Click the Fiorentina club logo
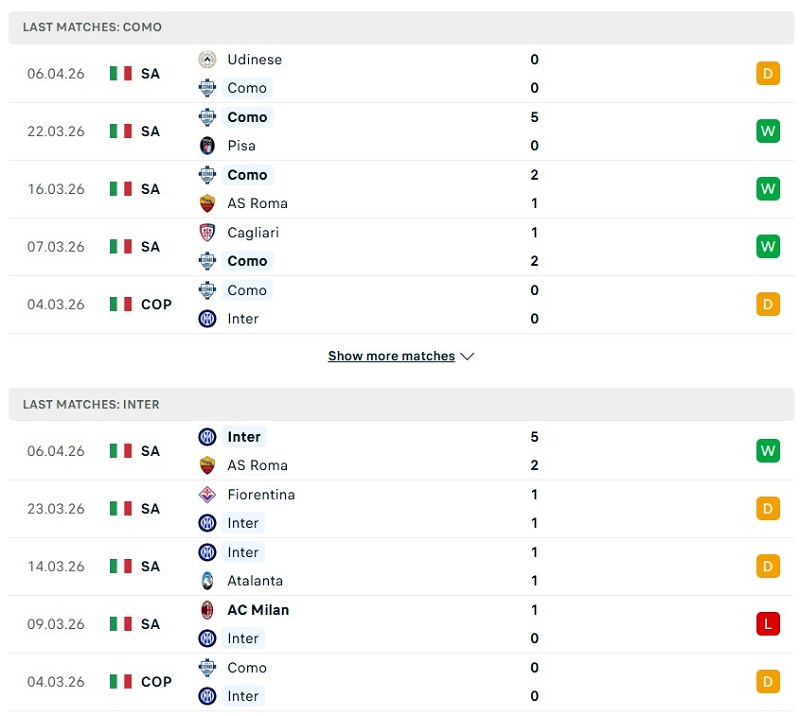The image size is (800, 716). (207, 494)
